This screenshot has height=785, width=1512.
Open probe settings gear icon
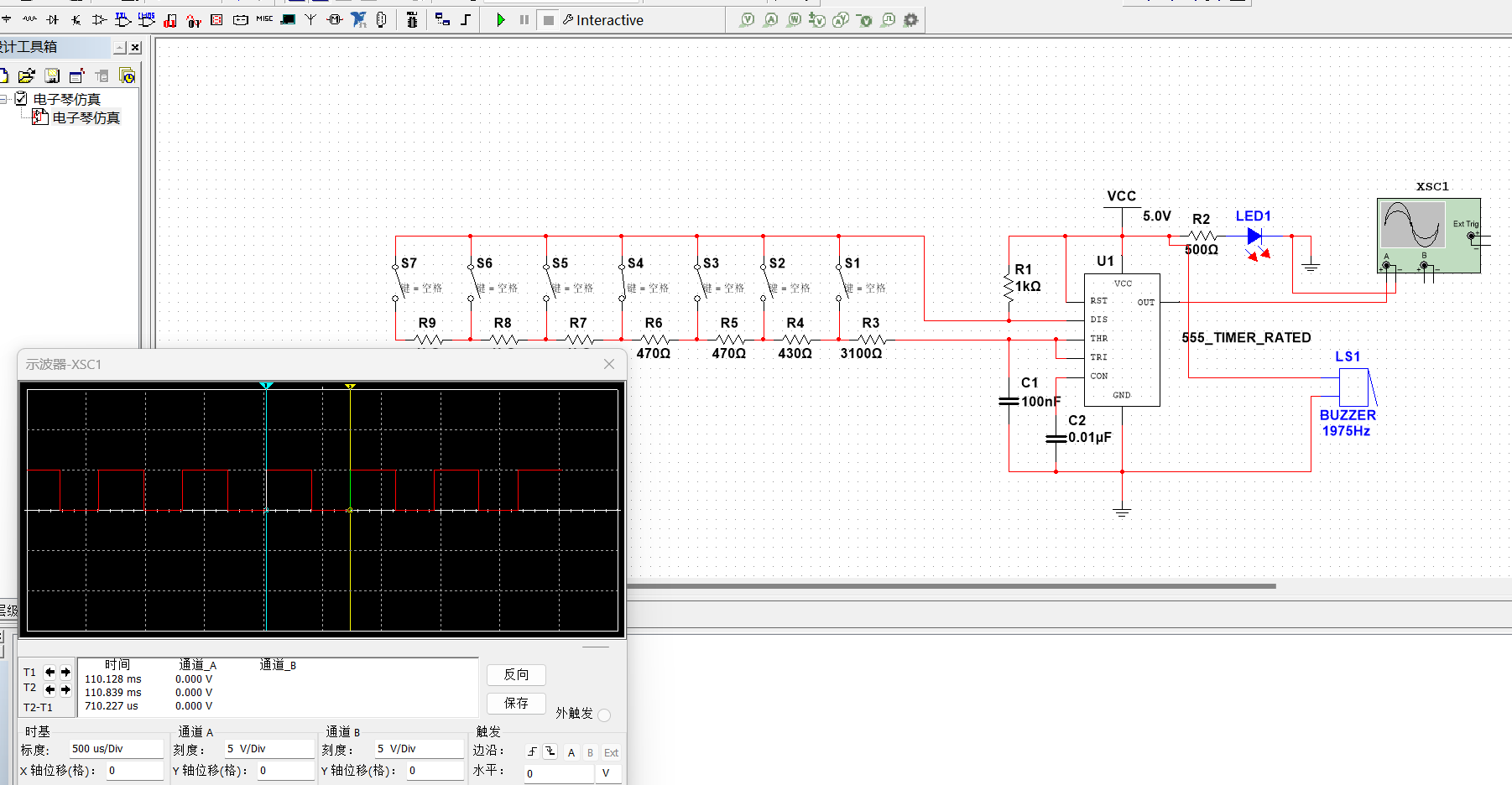pyautogui.click(x=910, y=20)
